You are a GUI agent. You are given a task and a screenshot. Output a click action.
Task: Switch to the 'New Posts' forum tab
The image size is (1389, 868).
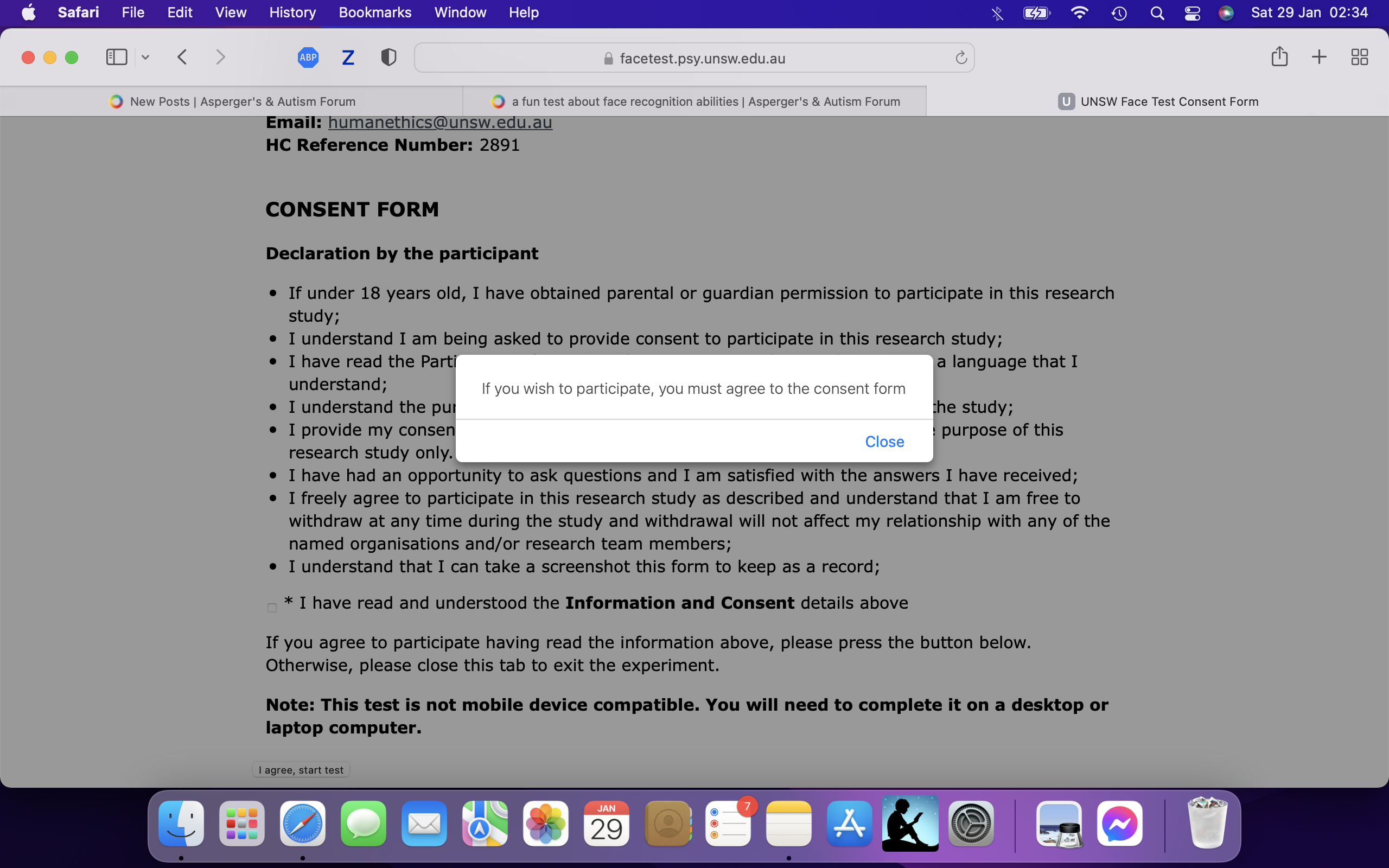(x=231, y=101)
